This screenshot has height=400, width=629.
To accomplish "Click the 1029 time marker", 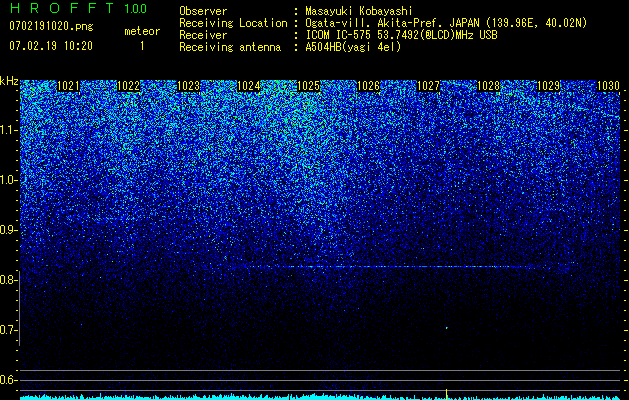I will [x=548, y=86].
